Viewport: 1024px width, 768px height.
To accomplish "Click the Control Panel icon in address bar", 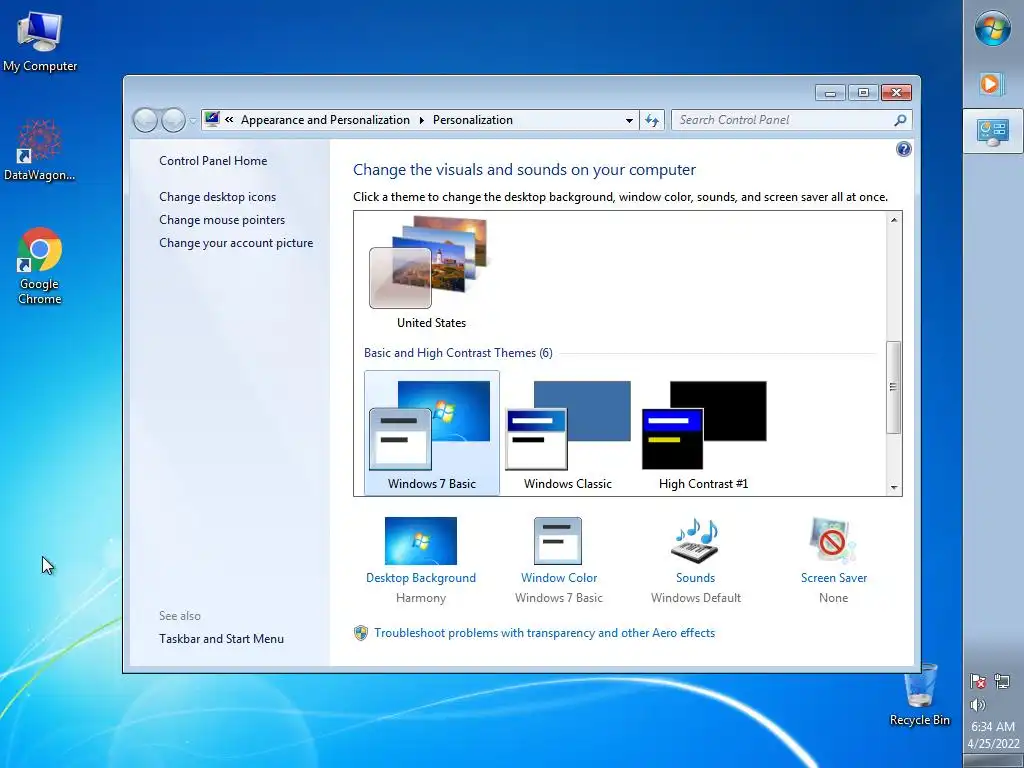I will 212,119.
